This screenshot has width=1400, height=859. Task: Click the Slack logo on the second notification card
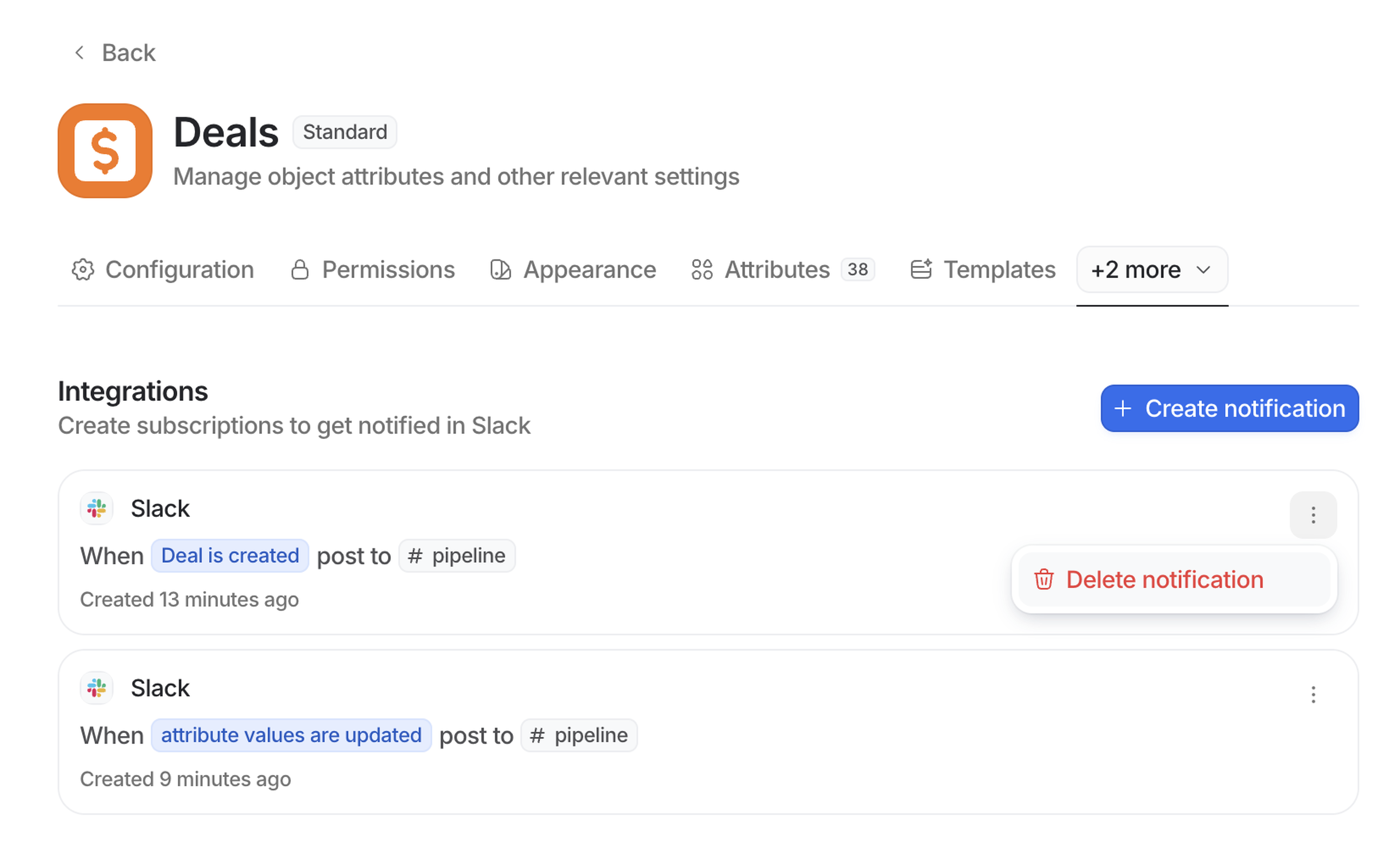point(97,688)
